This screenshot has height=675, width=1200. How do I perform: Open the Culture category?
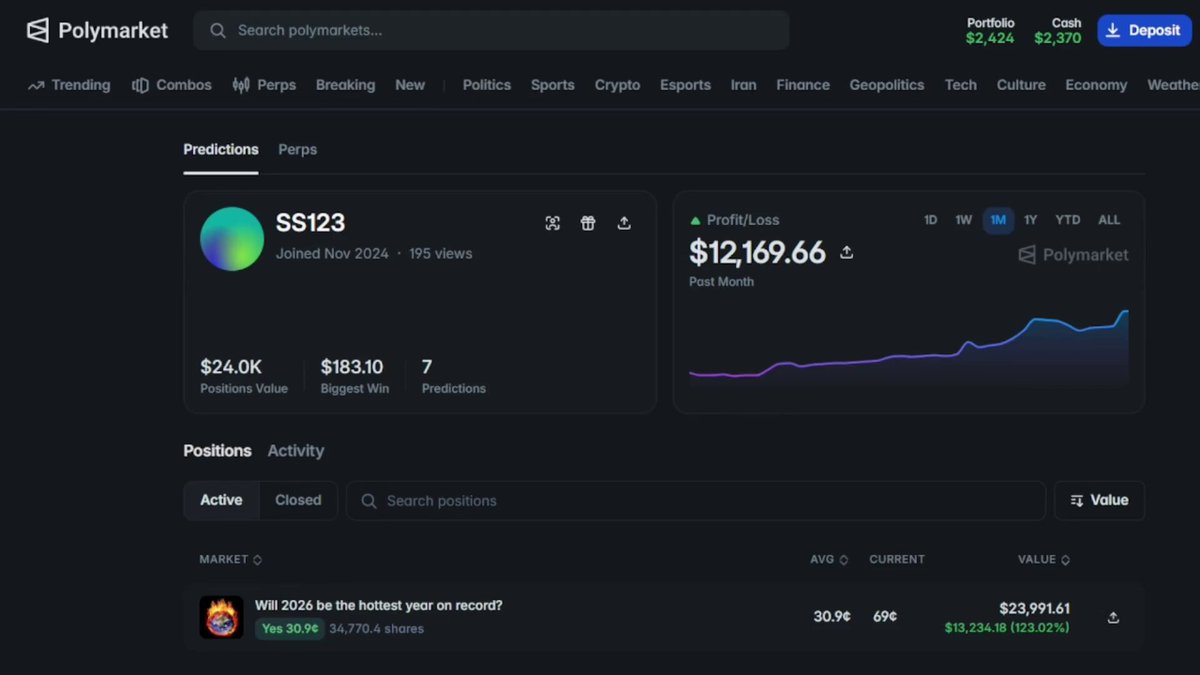point(1021,85)
